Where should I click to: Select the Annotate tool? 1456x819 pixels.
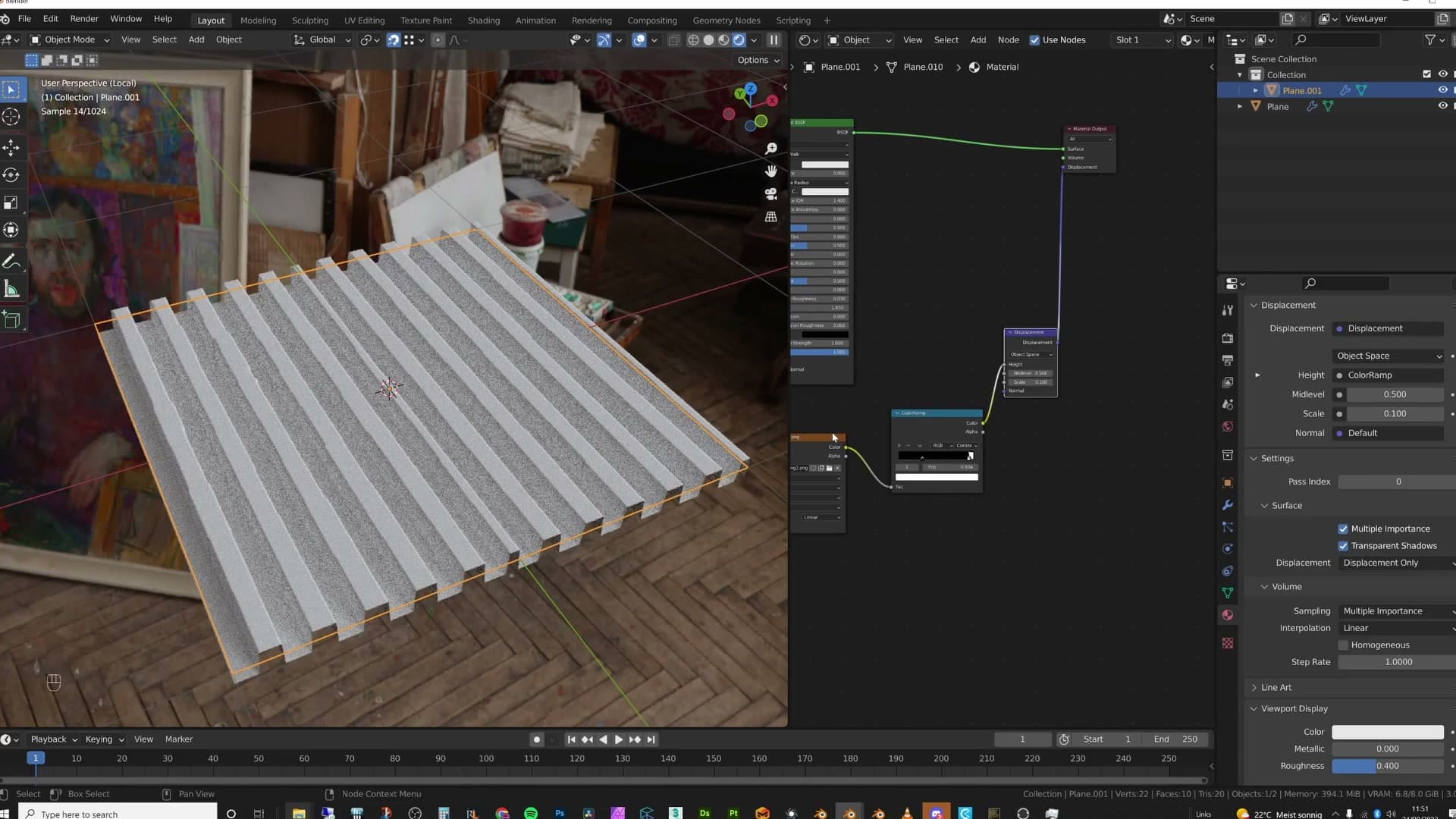pos(11,262)
